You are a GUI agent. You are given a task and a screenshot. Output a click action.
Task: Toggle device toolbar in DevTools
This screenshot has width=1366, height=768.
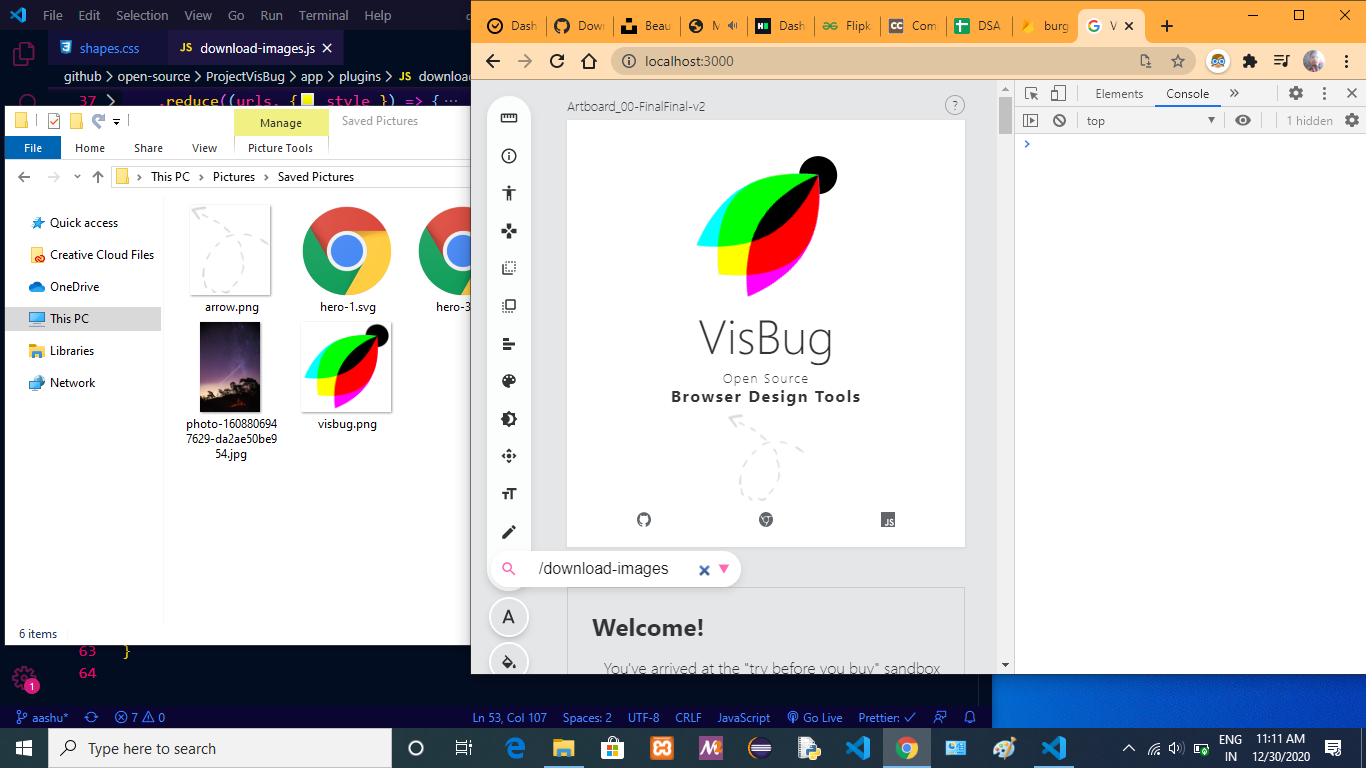click(x=1058, y=93)
